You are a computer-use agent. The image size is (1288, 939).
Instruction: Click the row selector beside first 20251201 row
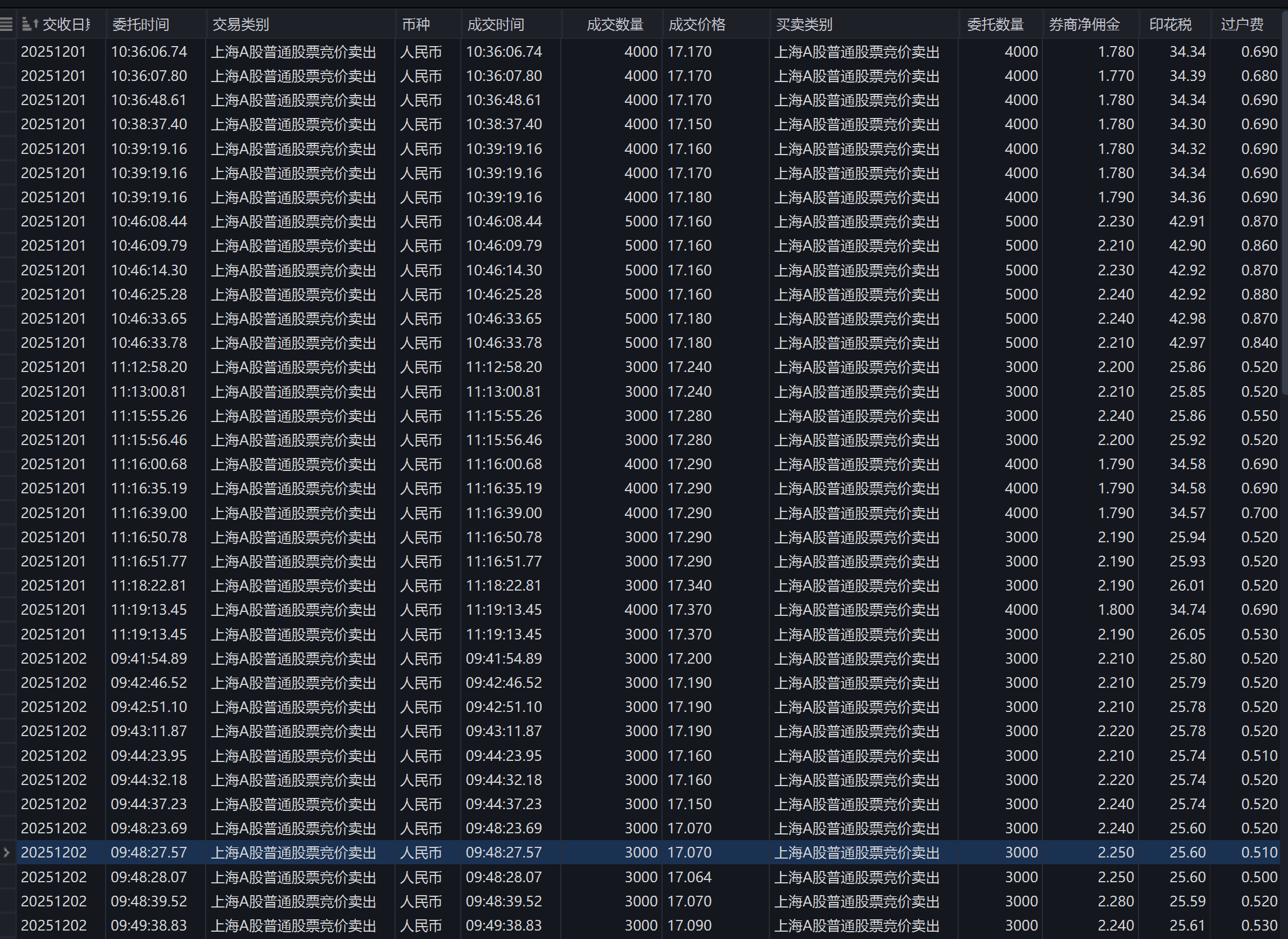pyautogui.click(x=7, y=52)
